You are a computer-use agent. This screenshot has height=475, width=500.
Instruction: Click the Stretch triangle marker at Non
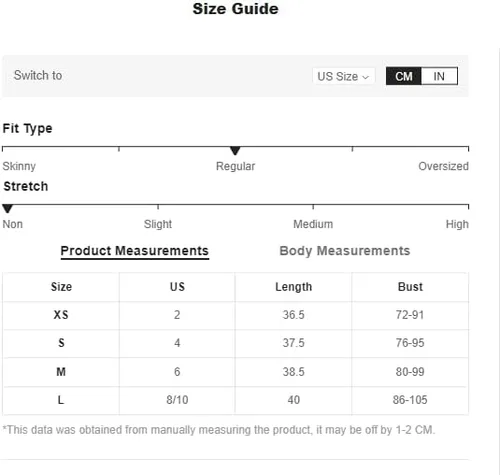[x=7, y=209]
